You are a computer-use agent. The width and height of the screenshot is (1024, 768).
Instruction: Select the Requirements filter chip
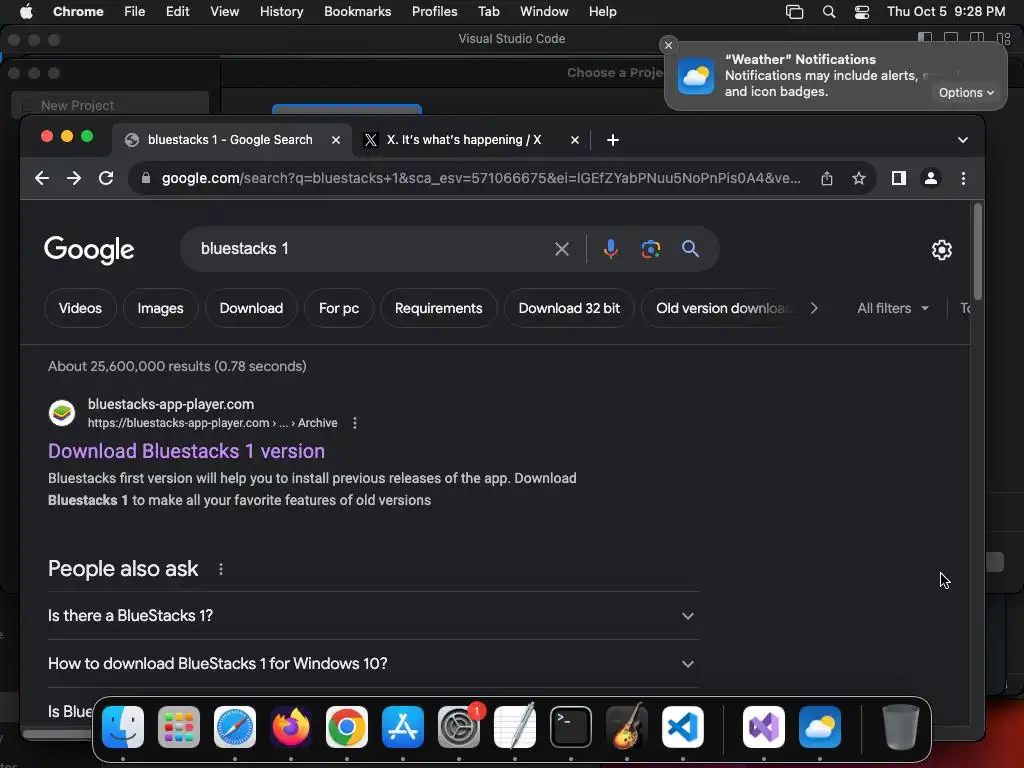(438, 308)
